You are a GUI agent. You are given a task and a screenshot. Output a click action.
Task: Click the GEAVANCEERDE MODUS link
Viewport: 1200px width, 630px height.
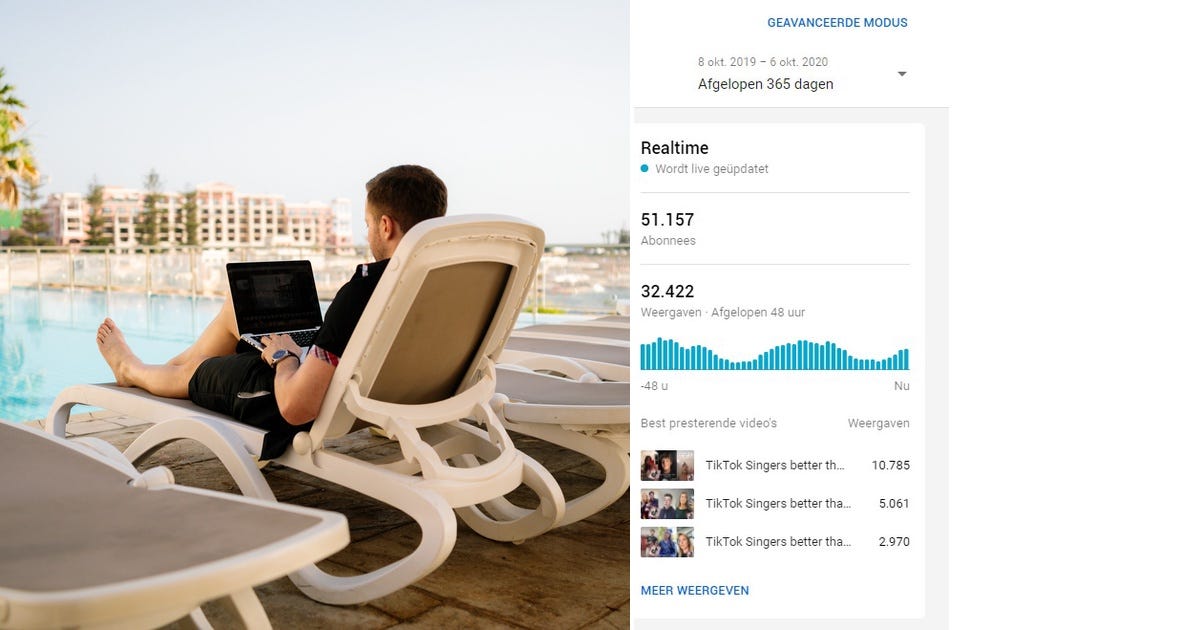coord(837,22)
